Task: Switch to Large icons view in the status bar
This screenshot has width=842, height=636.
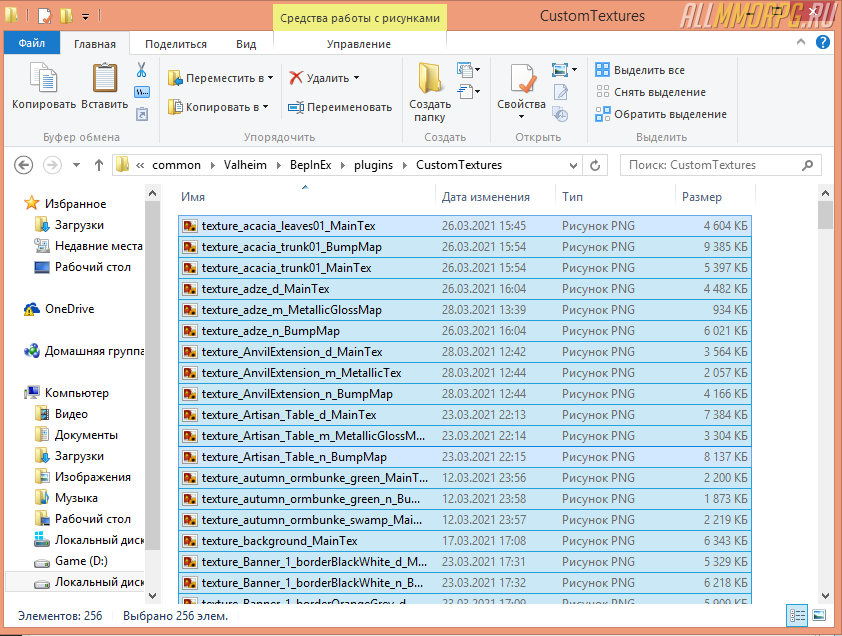Action: (x=819, y=615)
